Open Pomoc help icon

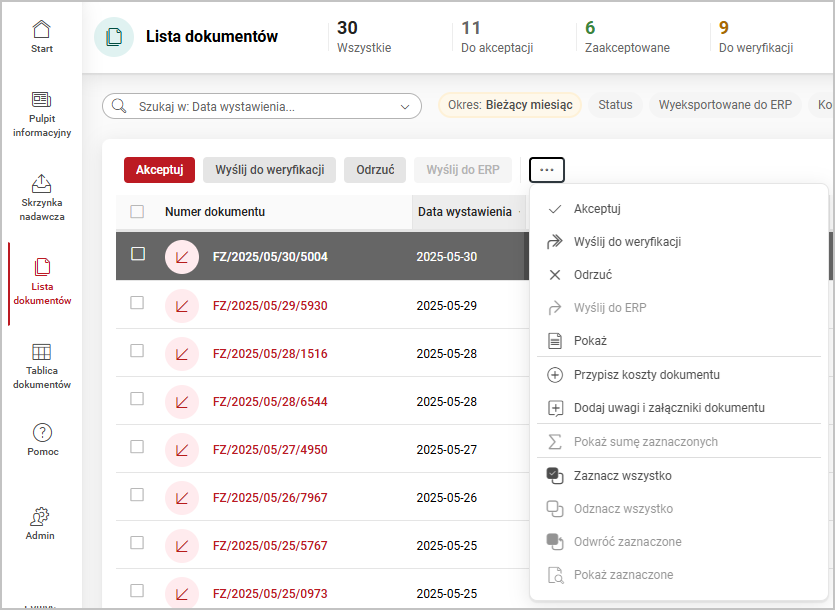click(x=42, y=433)
